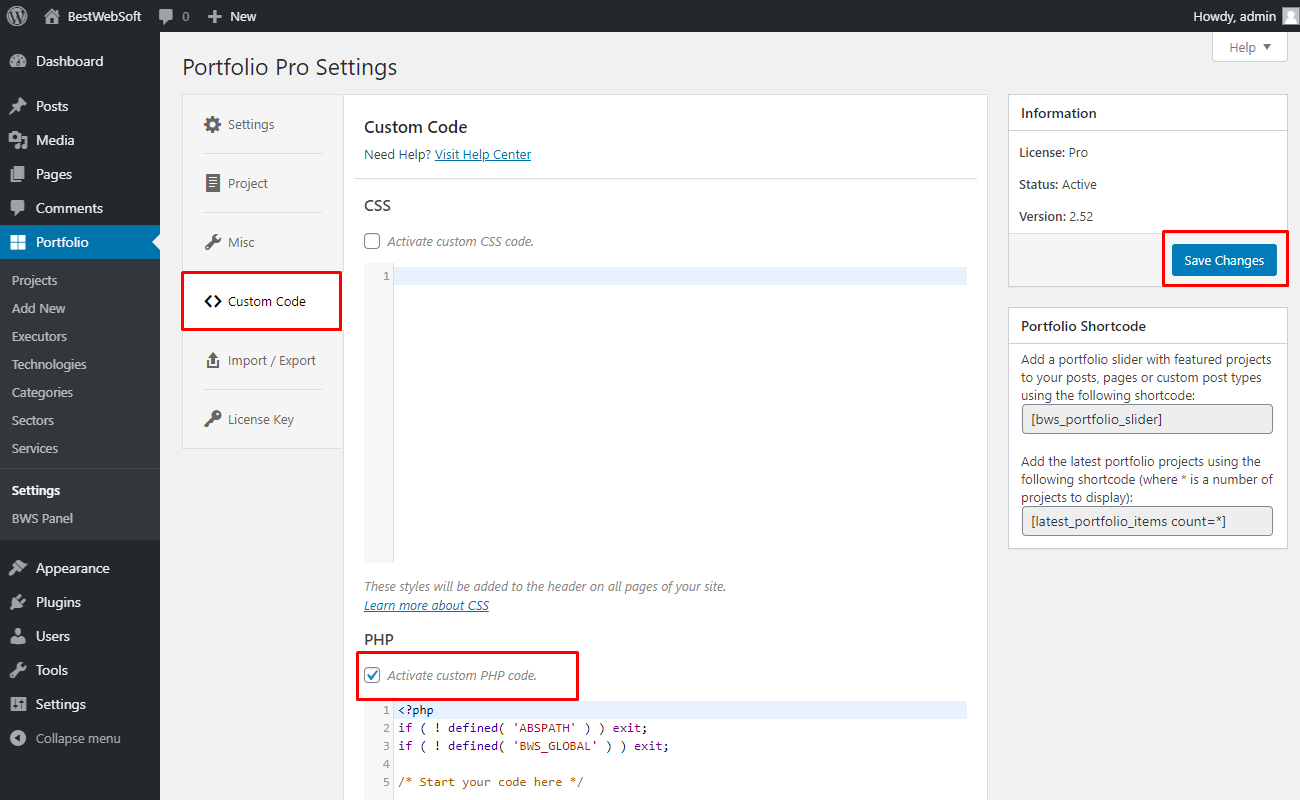
Task: Click the 'Status: Active' text
Action: click(x=1058, y=184)
